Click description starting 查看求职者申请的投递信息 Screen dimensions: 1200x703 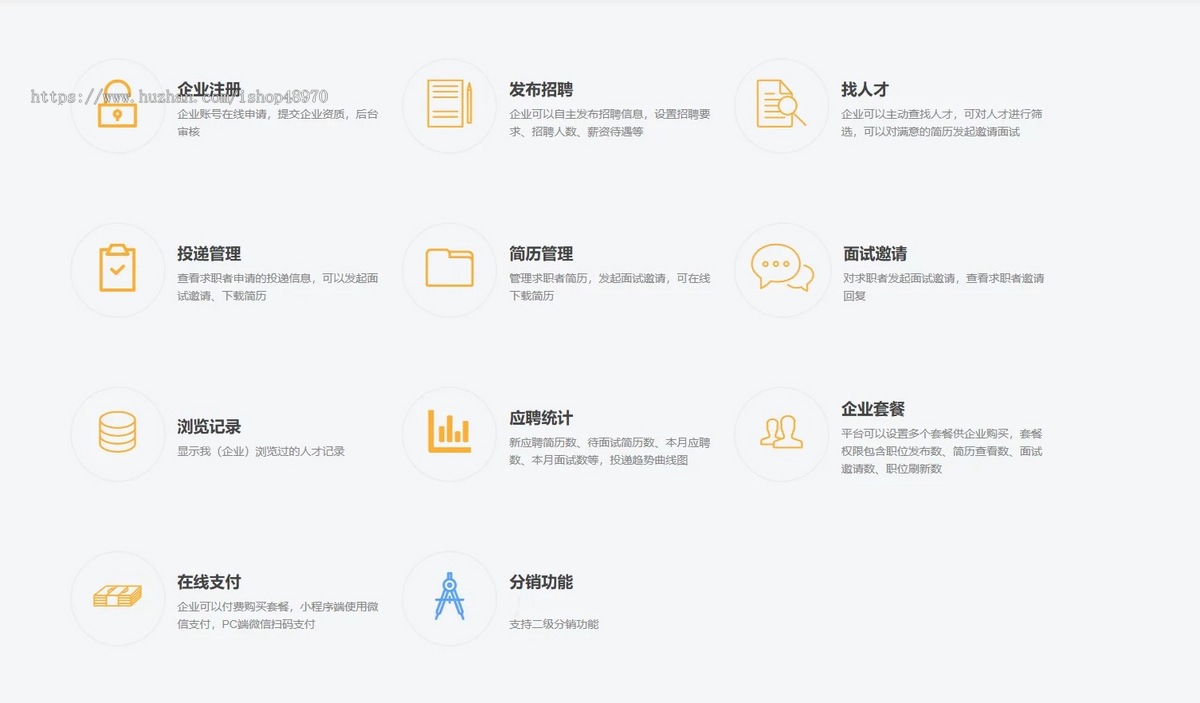click(x=278, y=287)
